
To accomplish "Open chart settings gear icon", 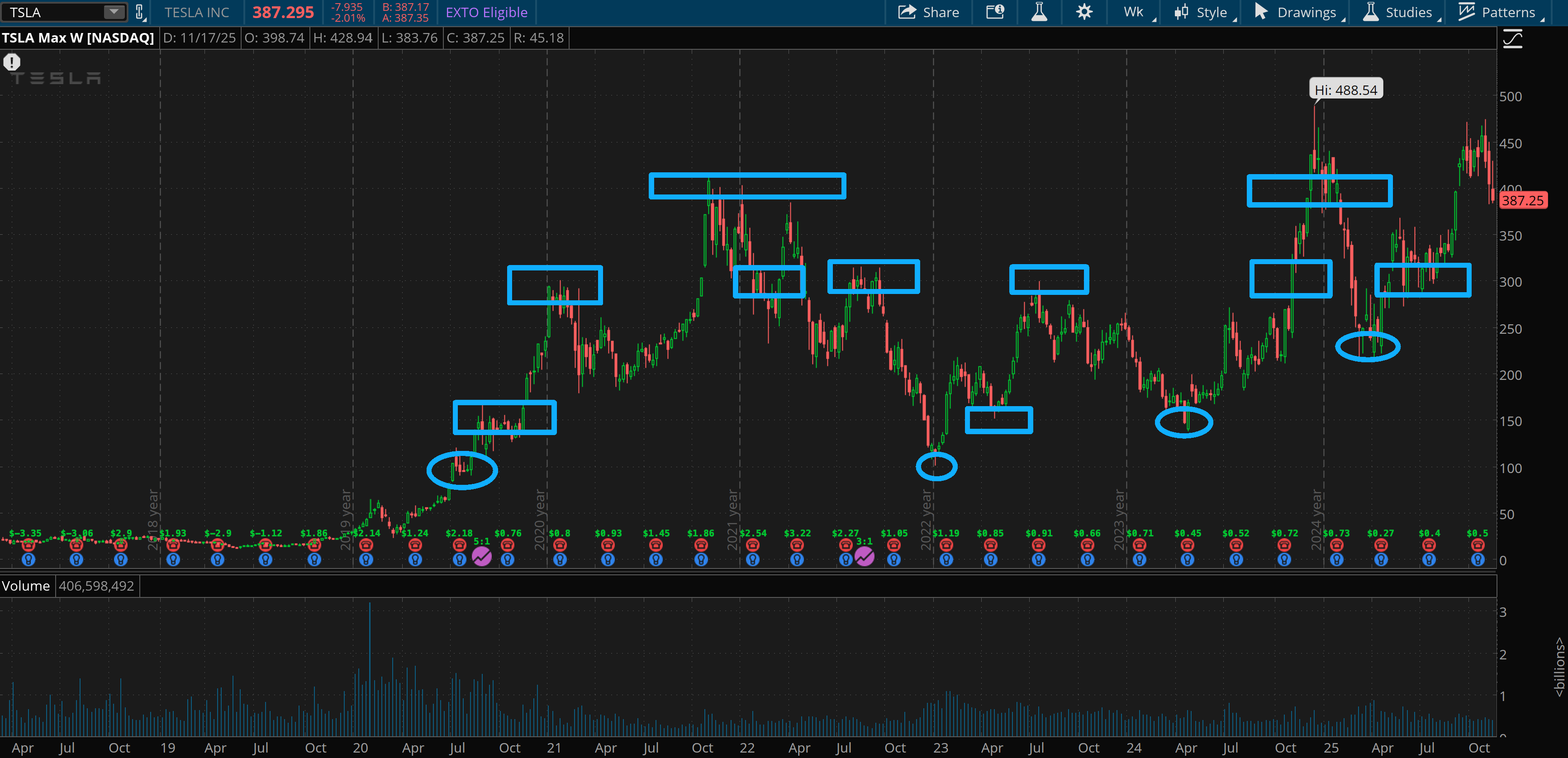I will tap(1084, 12).
